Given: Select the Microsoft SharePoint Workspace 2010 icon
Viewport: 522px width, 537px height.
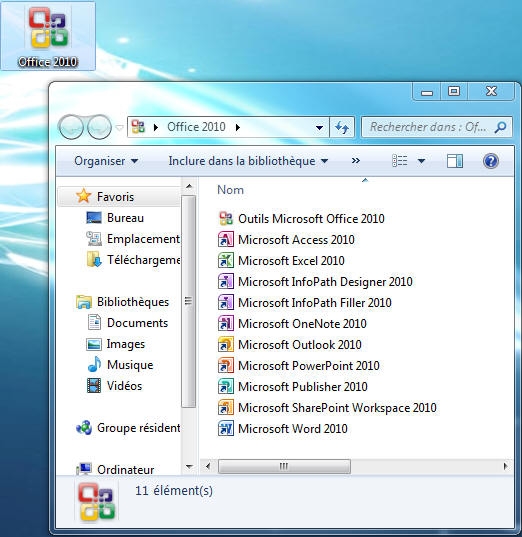Looking at the screenshot, I should [x=226, y=408].
